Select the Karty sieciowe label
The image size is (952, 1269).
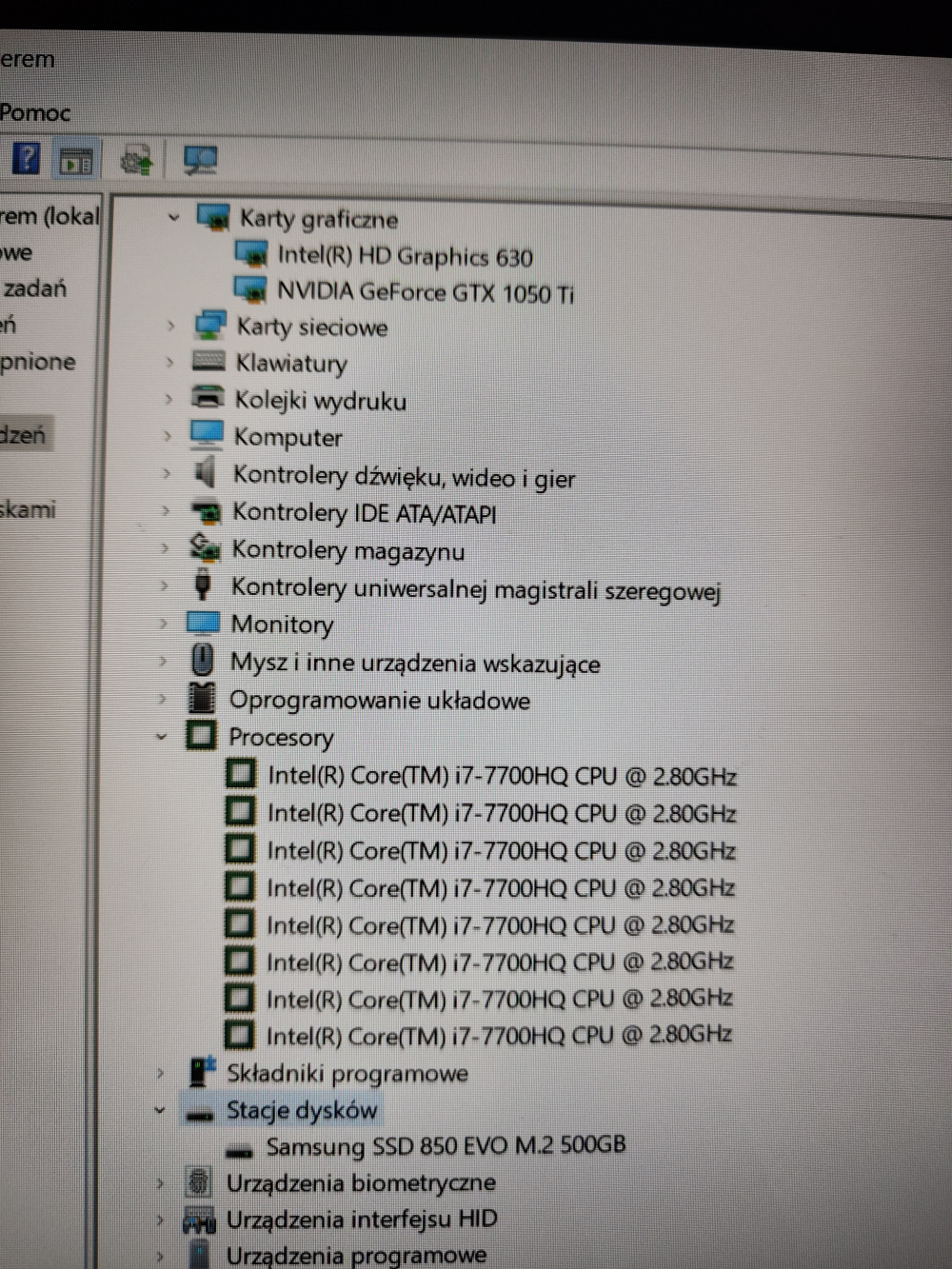click(x=312, y=327)
